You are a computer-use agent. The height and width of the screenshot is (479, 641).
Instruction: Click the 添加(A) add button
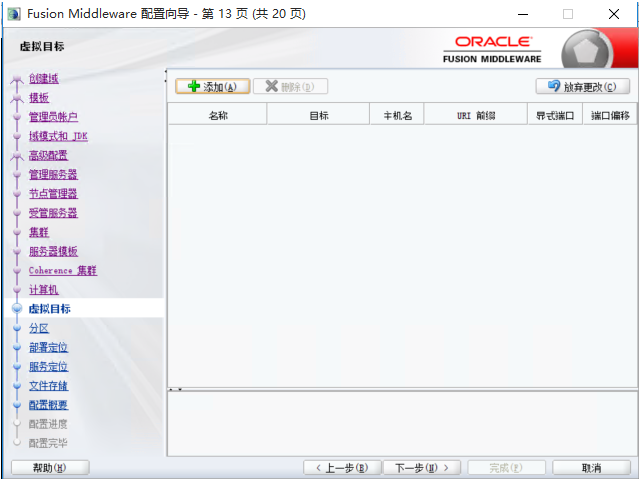point(213,87)
